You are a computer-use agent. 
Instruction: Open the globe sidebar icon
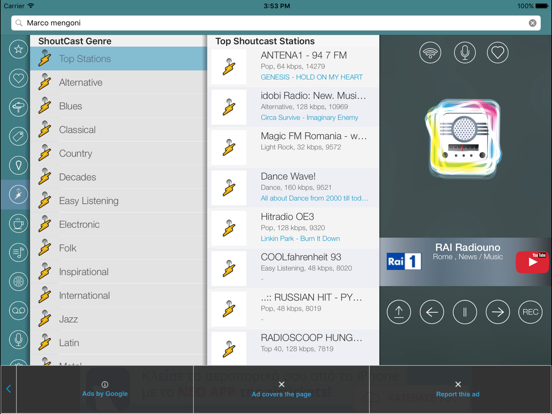pyautogui.click(x=18, y=282)
